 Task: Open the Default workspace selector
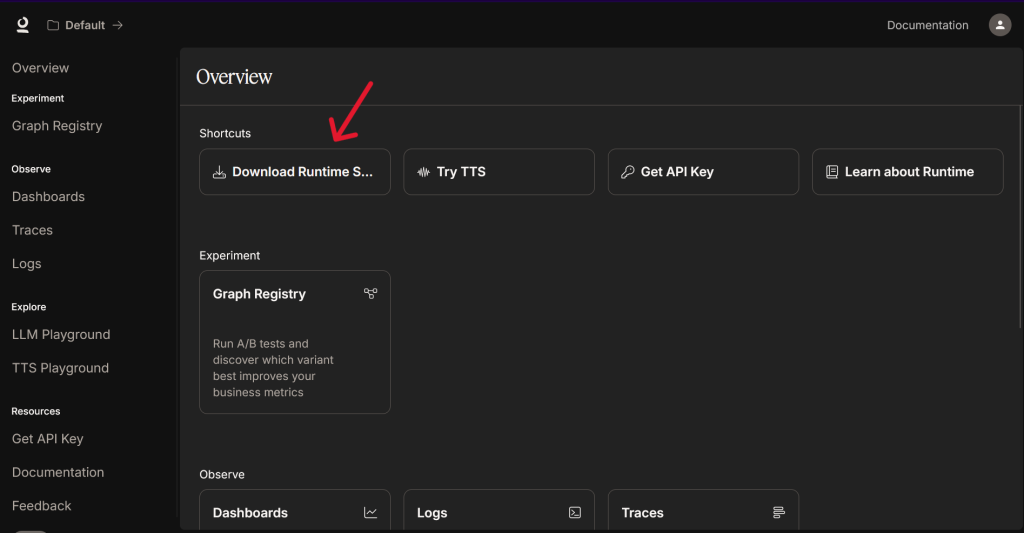[85, 25]
